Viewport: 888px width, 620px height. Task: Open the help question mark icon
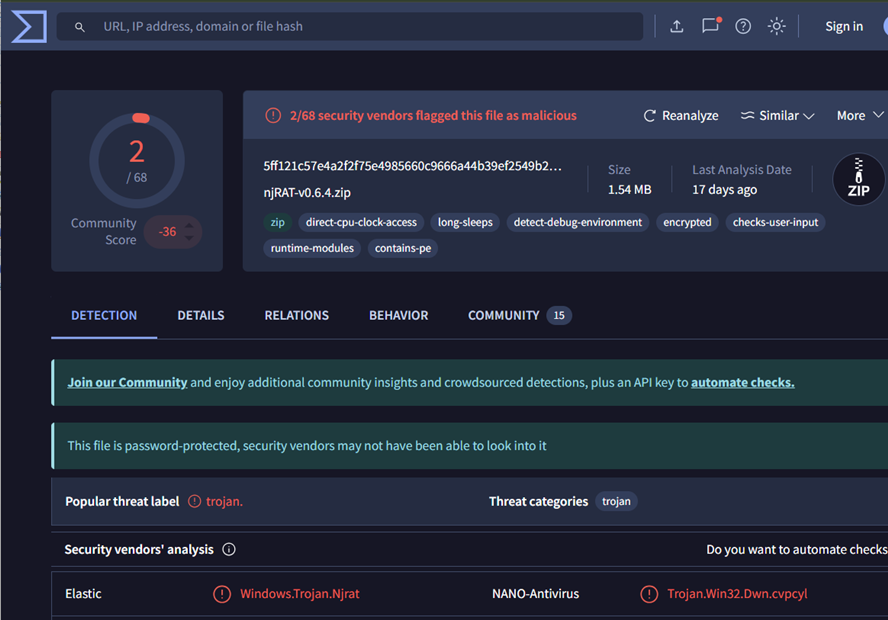743,26
